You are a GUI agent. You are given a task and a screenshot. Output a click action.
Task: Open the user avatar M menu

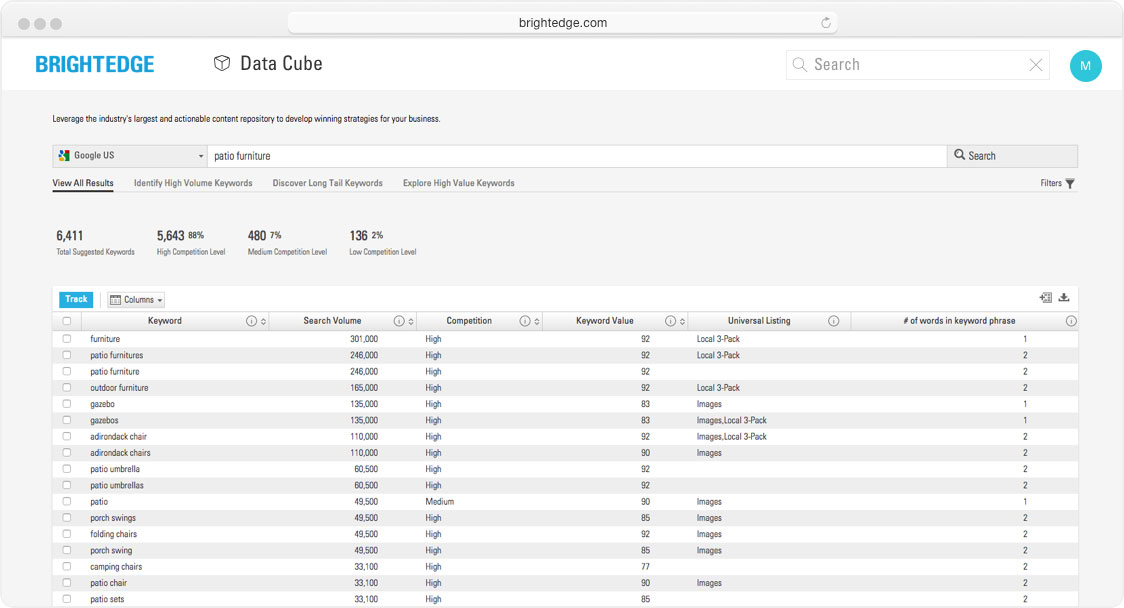pos(1085,66)
